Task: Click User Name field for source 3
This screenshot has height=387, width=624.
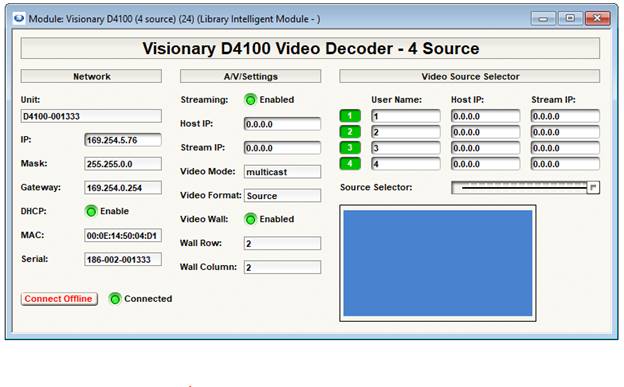Action: [406, 148]
